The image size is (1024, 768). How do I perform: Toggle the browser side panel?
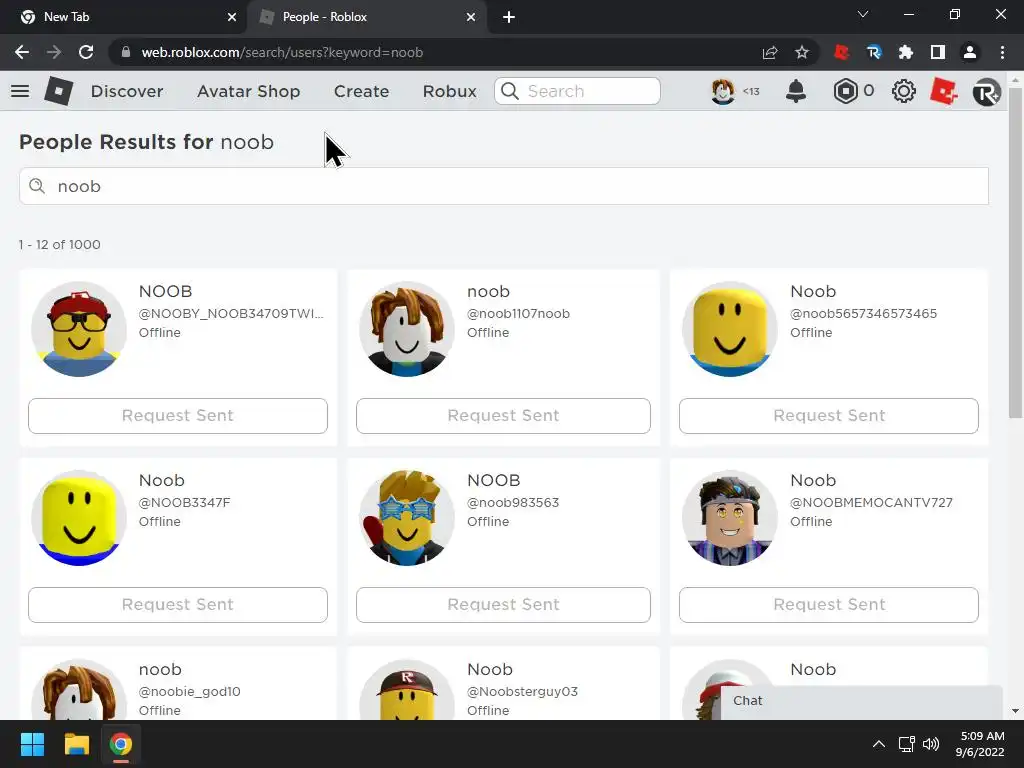(938, 52)
